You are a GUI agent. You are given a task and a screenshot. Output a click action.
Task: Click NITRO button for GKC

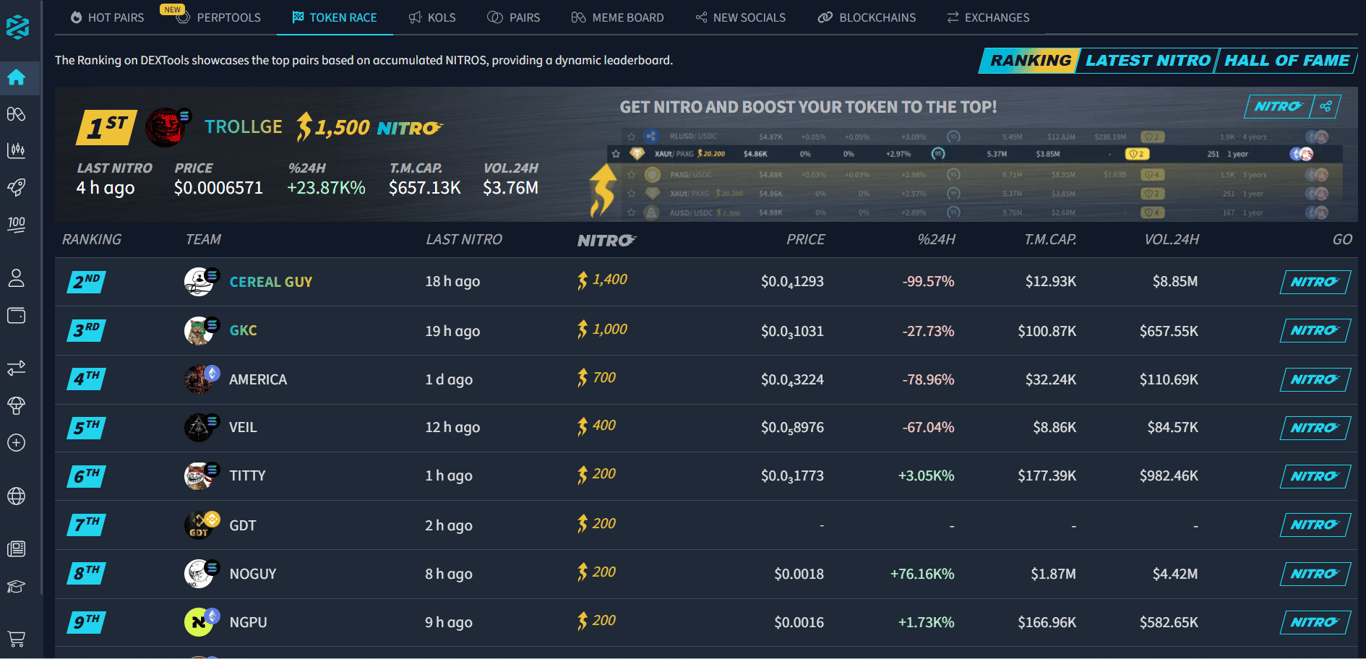[1315, 330]
